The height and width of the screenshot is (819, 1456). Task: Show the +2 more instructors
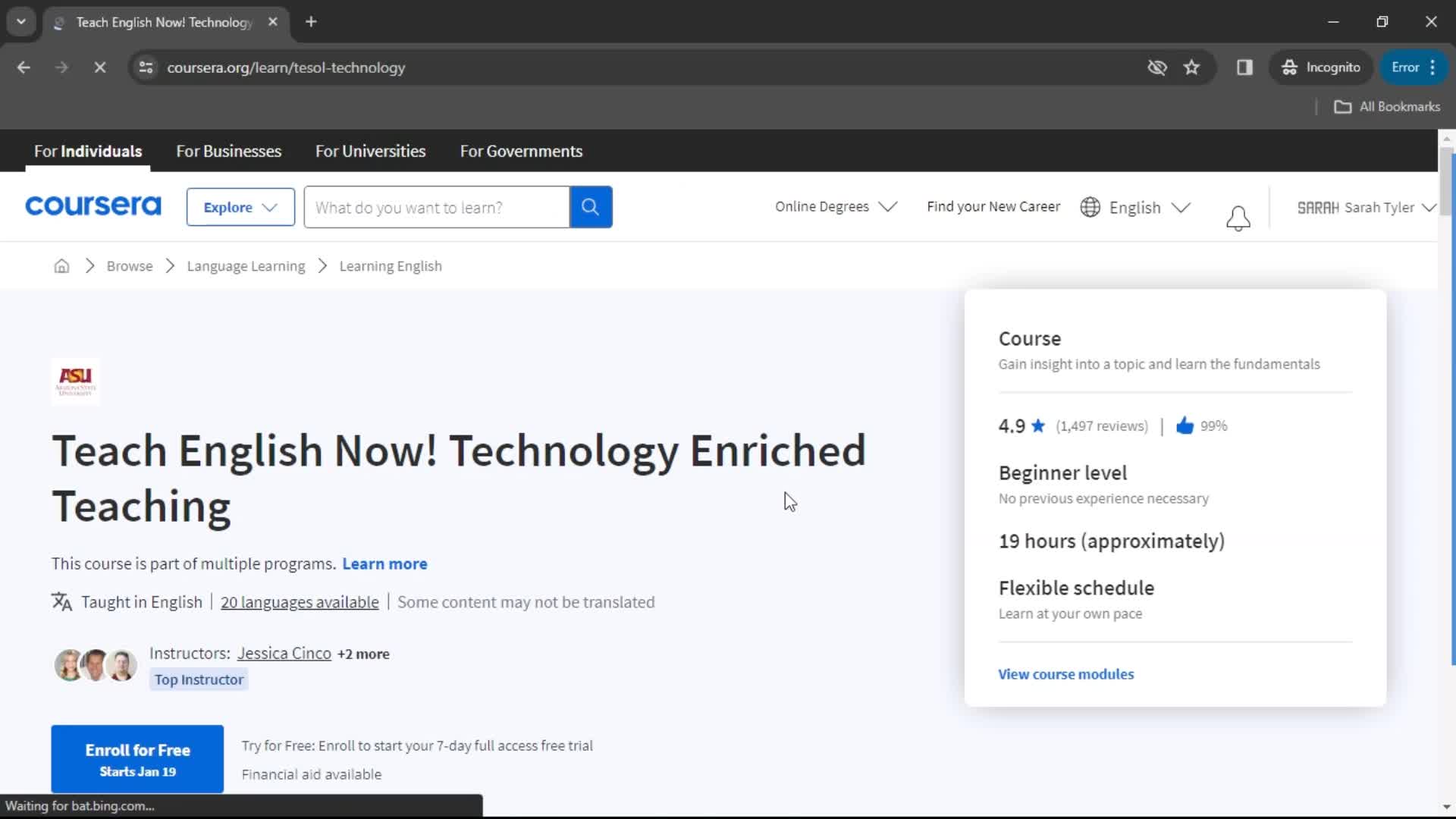click(x=363, y=654)
